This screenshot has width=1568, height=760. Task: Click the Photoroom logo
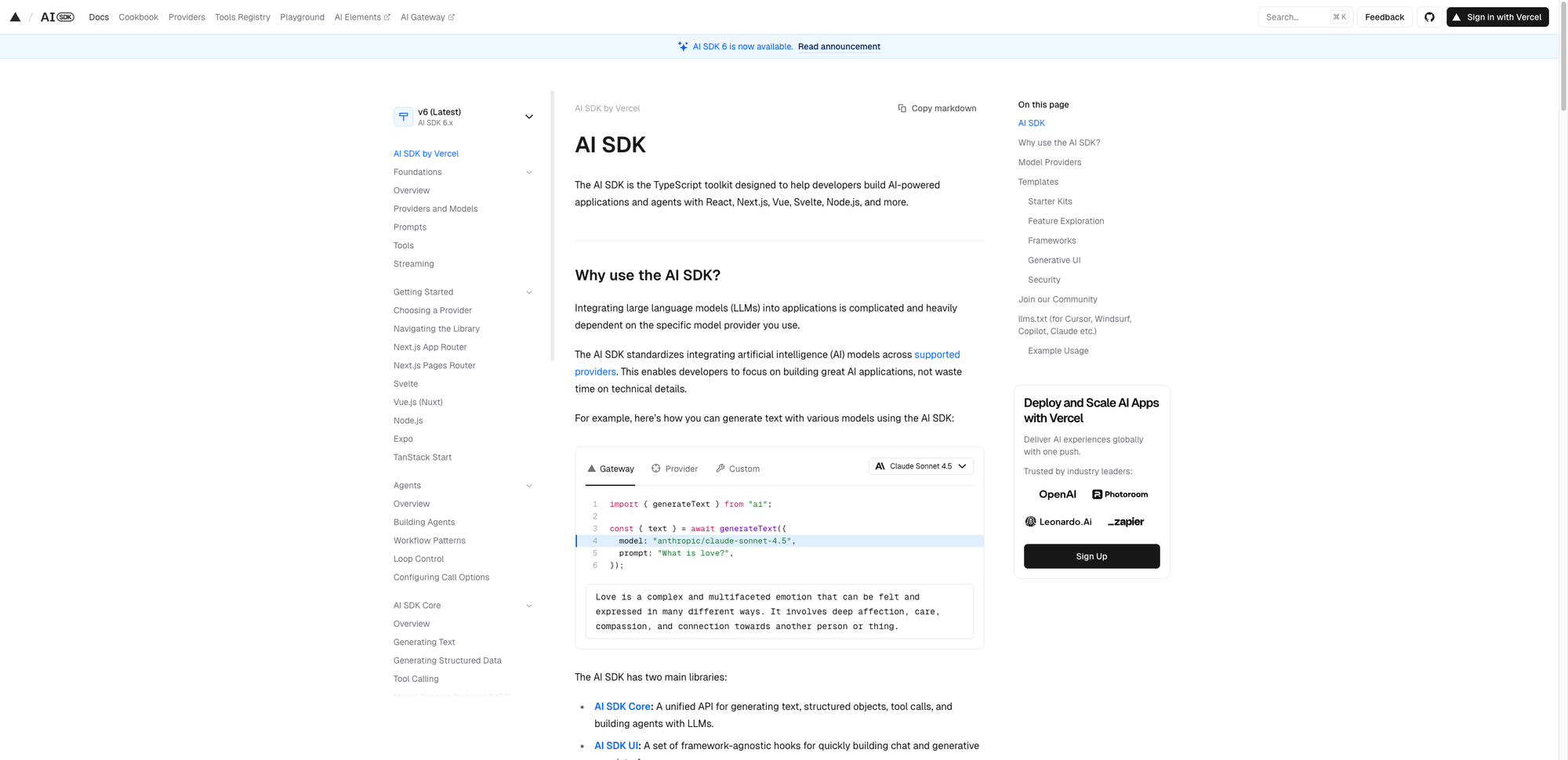[x=1120, y=494]
